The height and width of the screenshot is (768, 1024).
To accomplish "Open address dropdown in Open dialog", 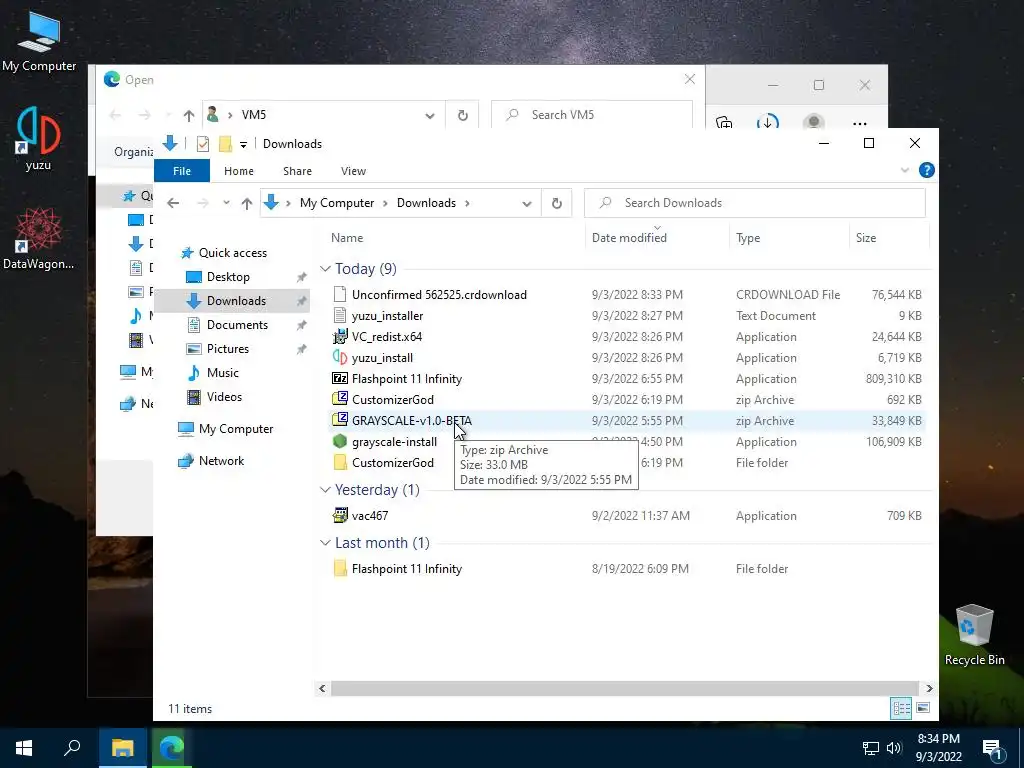I will coord(430,116).
